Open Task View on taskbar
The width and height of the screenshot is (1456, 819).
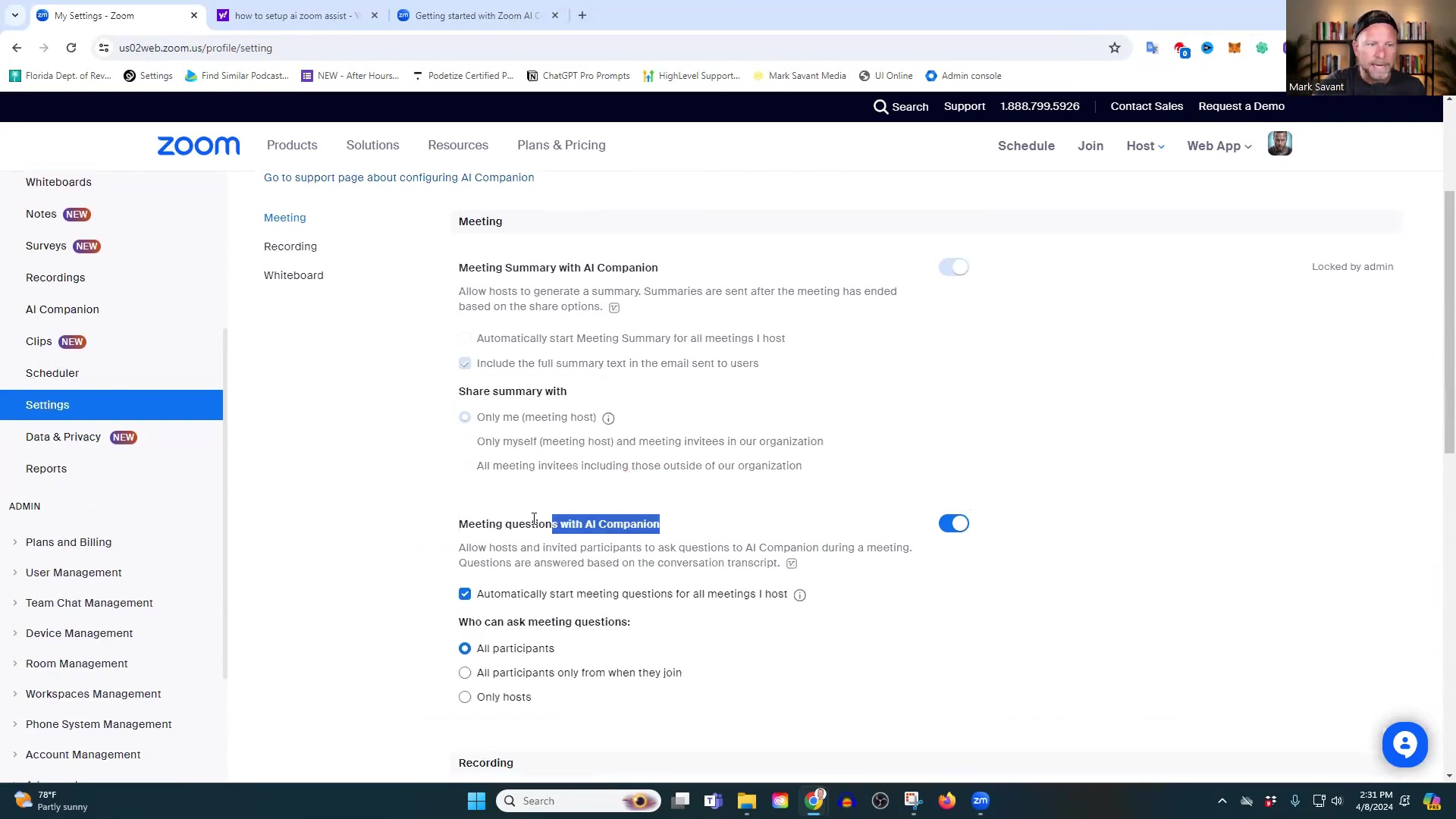(680, 801)
